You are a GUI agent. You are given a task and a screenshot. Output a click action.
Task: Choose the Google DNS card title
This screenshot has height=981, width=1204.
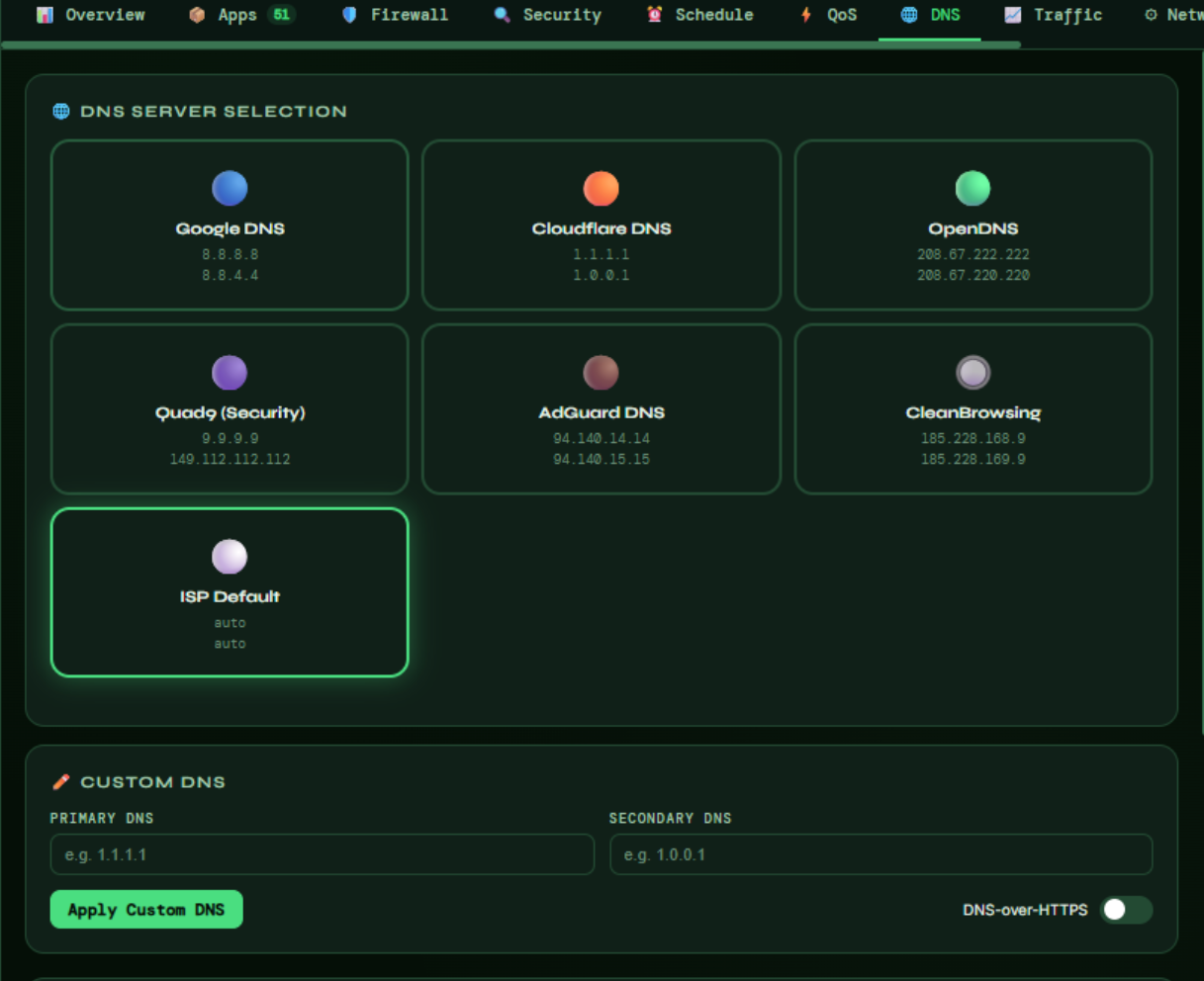point(230,228)
